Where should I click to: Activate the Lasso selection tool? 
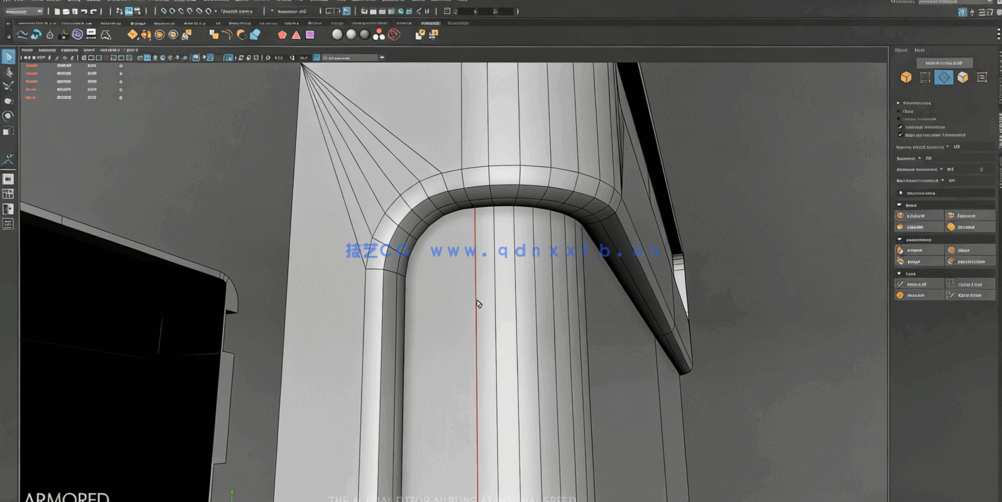(8, 72)
